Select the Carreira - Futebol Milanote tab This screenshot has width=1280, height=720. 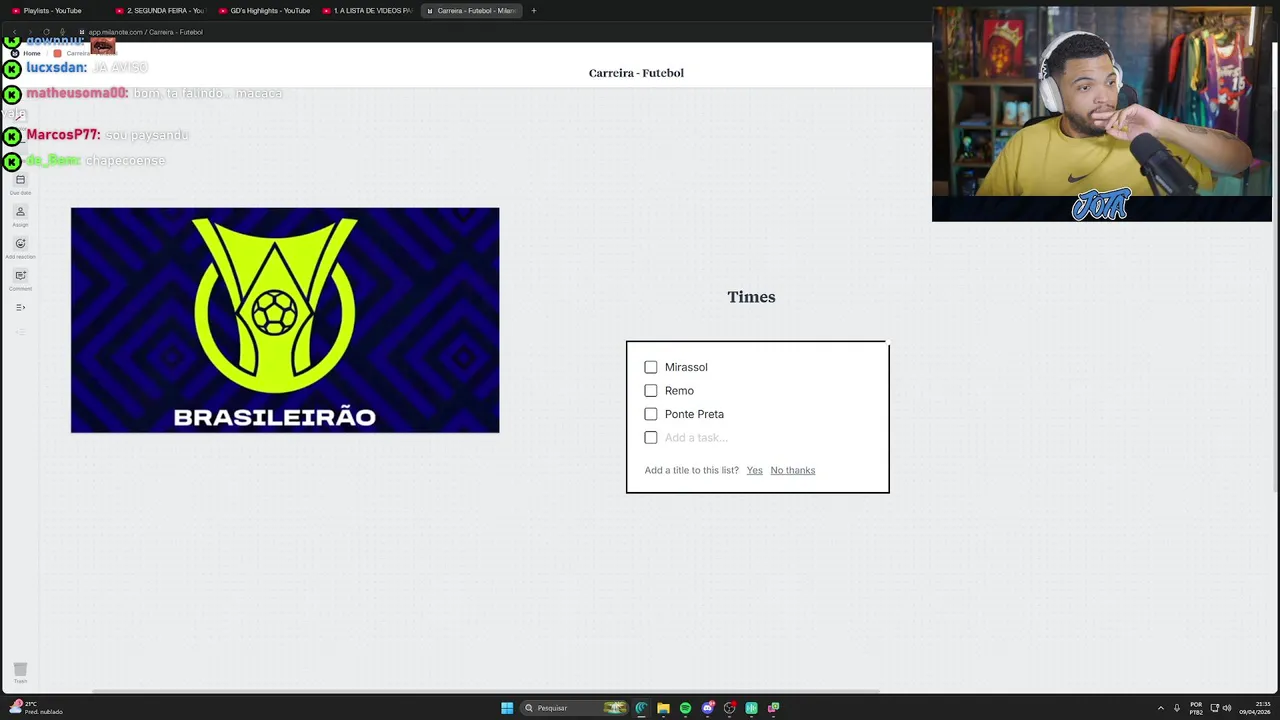click(x=470, y=11)
